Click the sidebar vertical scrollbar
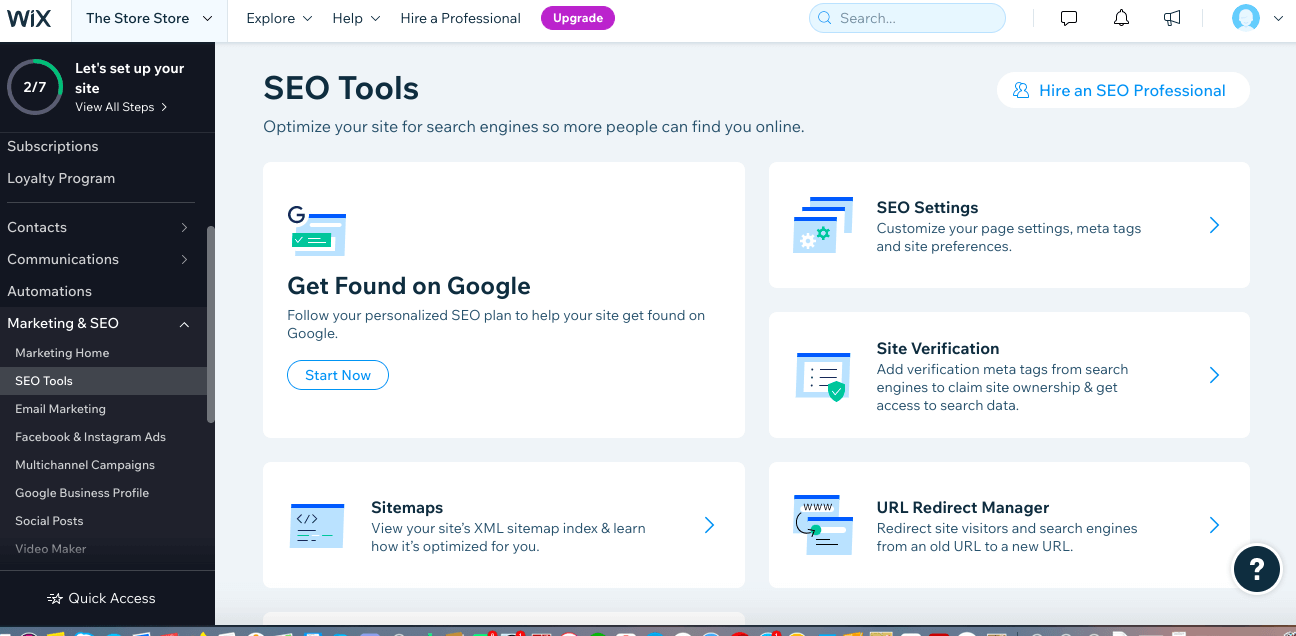Screen dimensions: 1296x636 210,325
